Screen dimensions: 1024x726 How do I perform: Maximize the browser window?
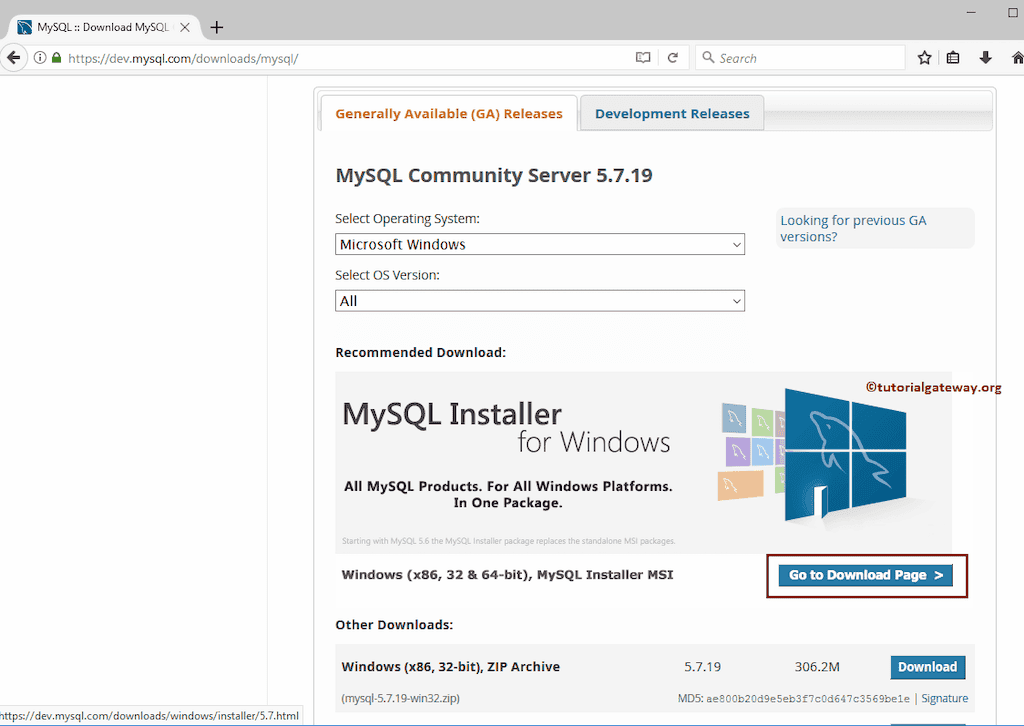click(1013, 12)
